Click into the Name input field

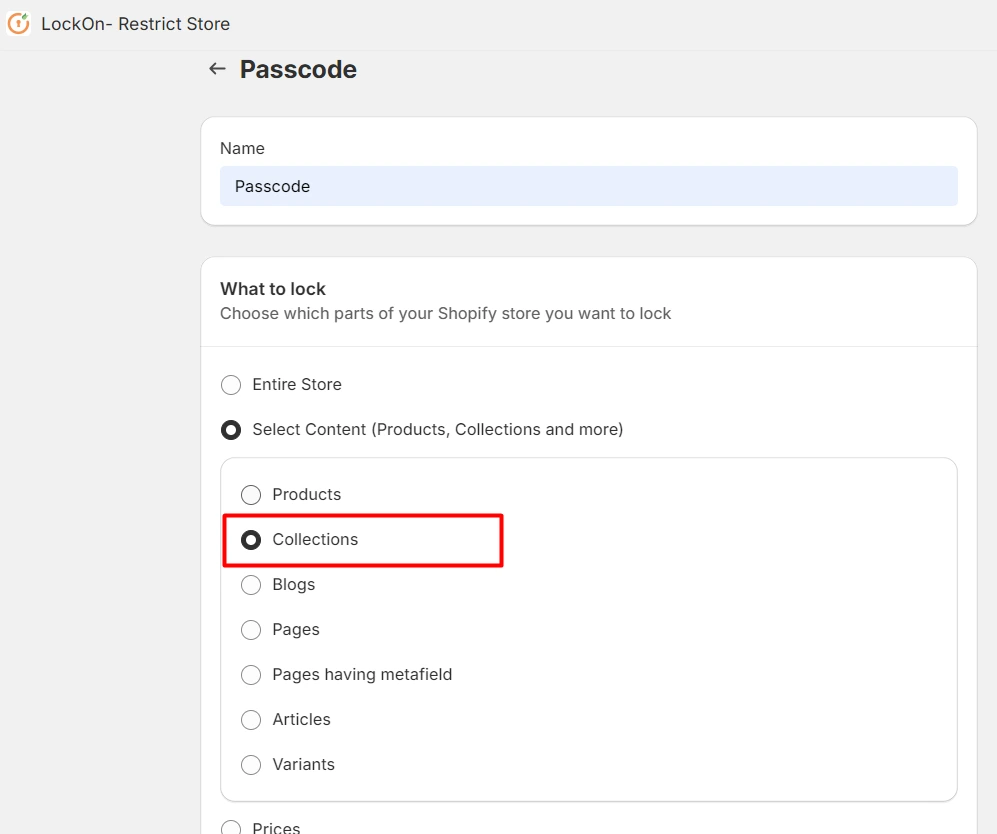click(x=588, y=186)
